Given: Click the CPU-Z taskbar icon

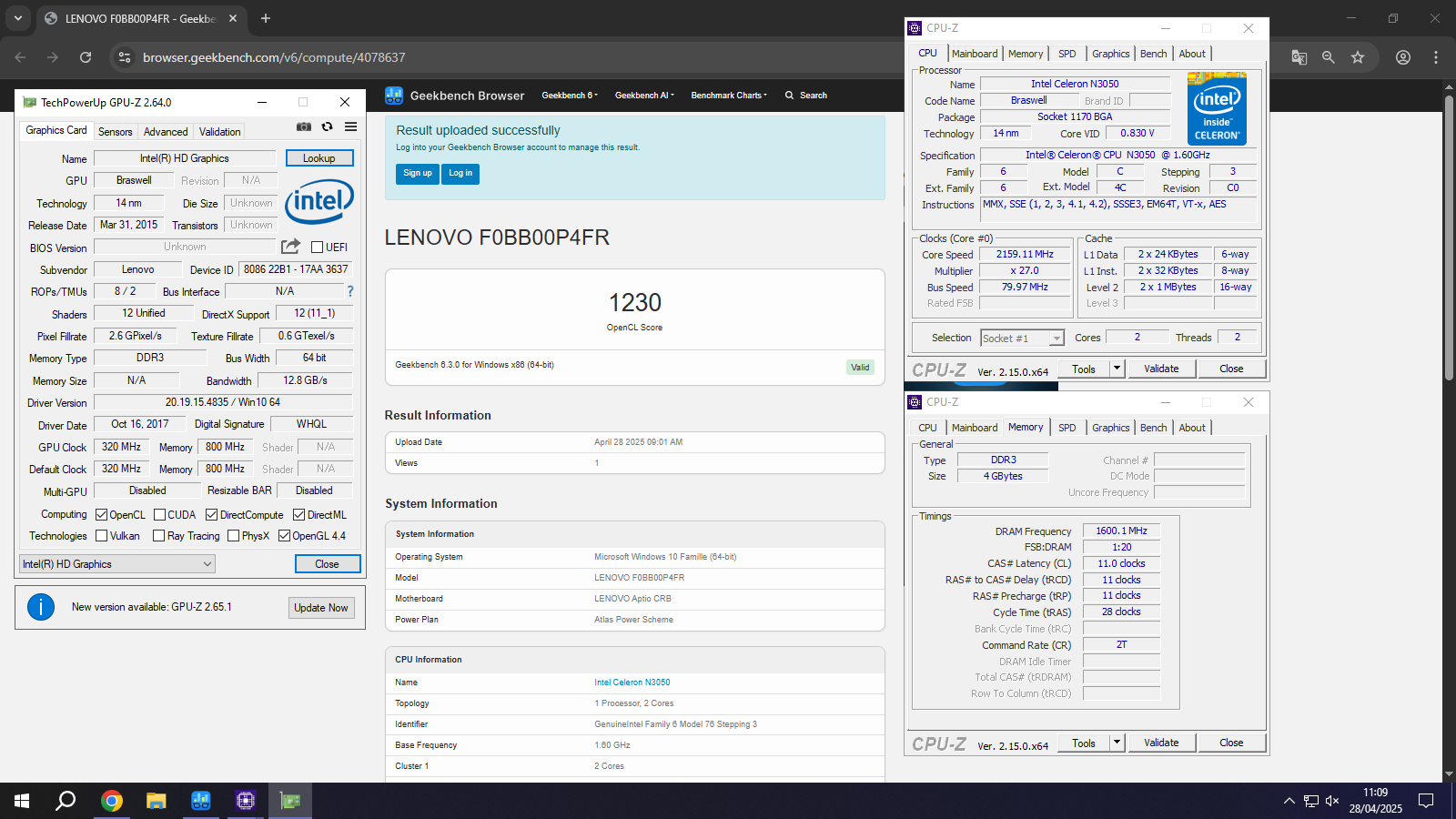Looking at the screenshot, I should (x=246, y=801).
